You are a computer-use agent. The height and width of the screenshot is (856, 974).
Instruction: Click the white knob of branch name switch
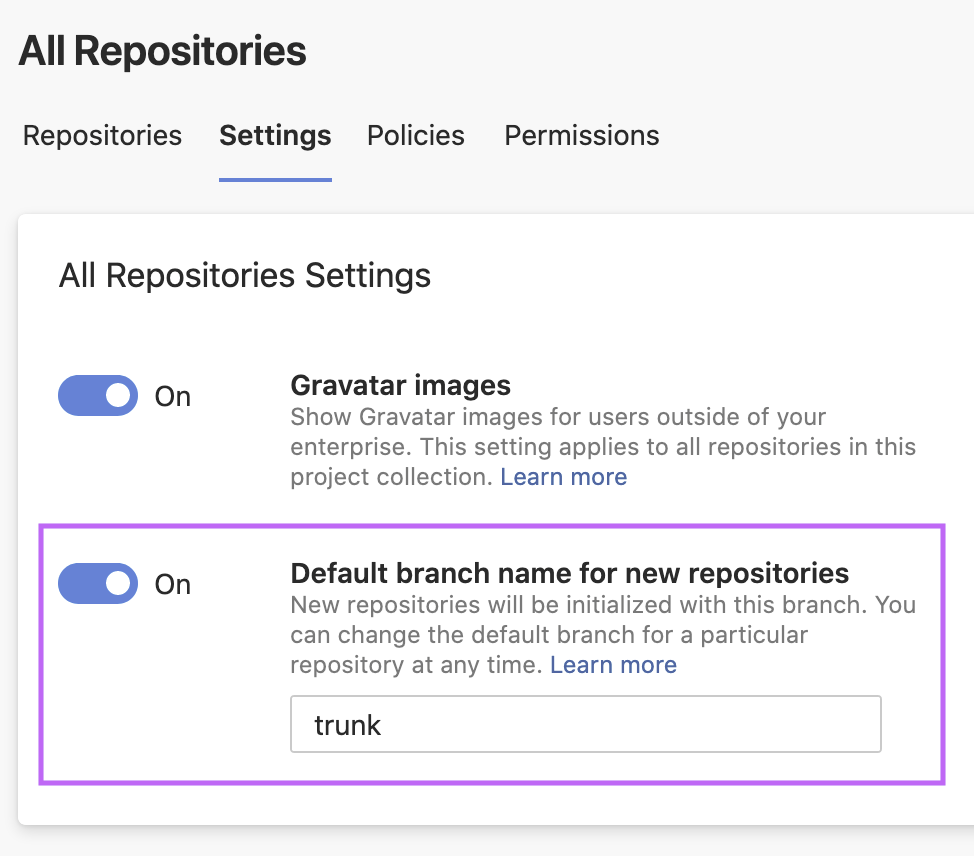(119, 584)
